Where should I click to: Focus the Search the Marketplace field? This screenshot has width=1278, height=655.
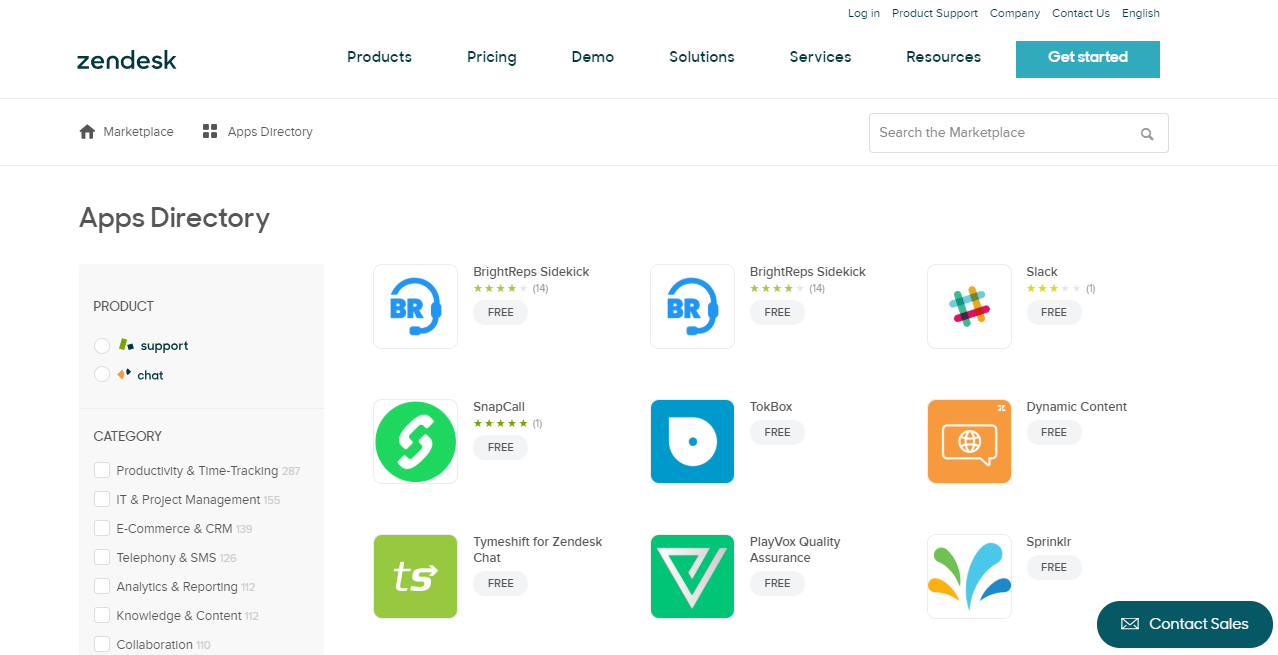point(1019,133)
